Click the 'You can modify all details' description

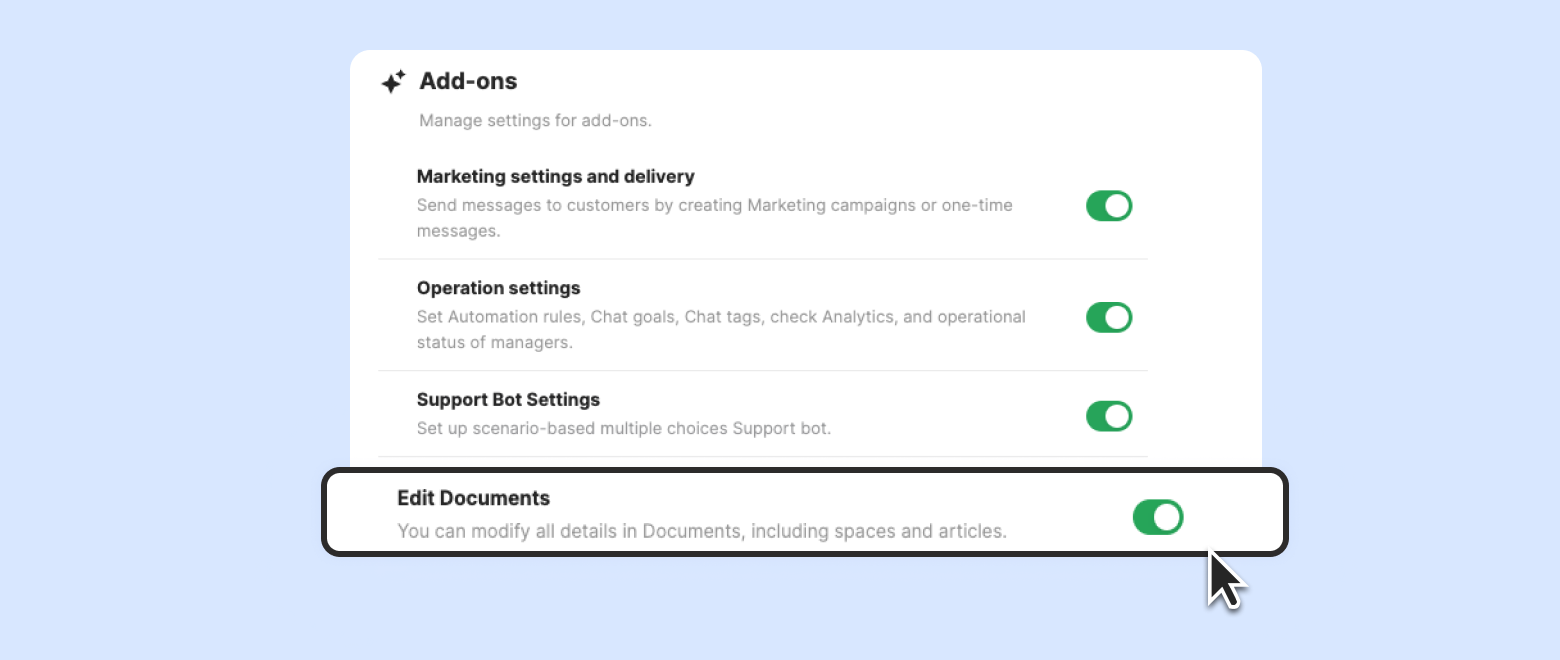click(701, 531)
